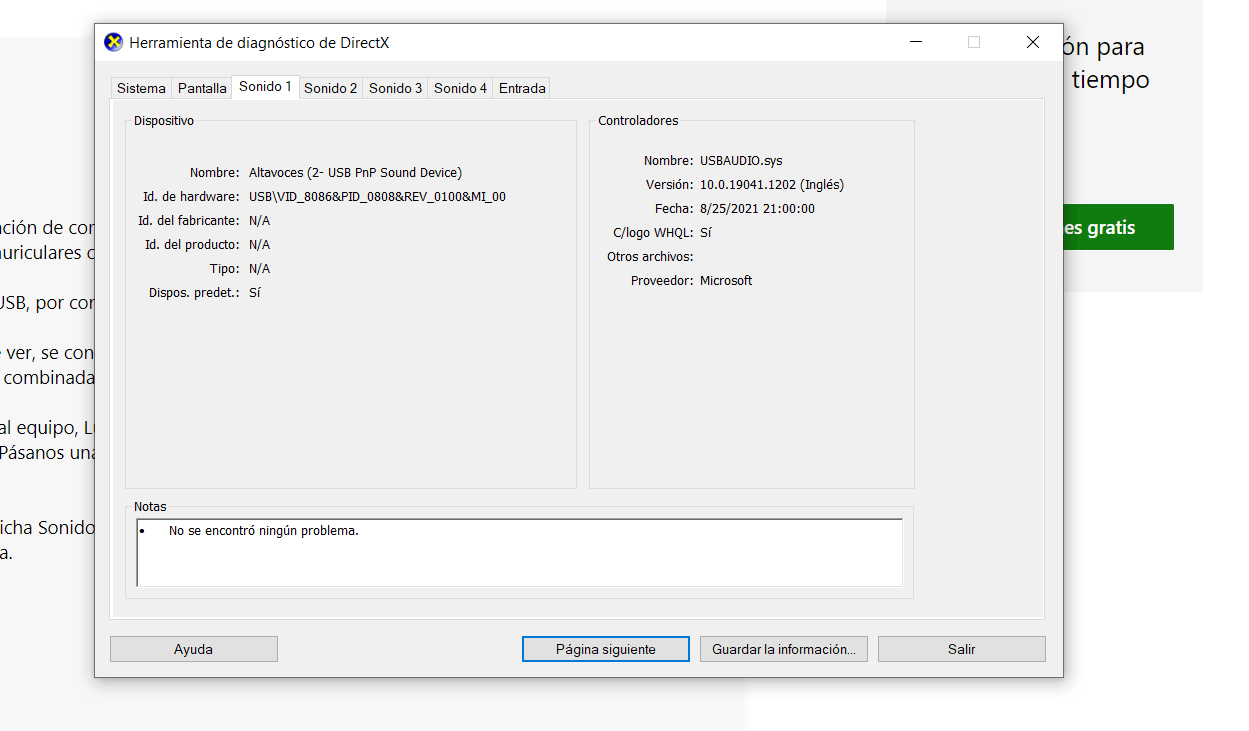Select driver name USBAUDIO.sys
The height and width of the screenshot is (731, 1249).
pyautogui.click(x=741, y=160)
